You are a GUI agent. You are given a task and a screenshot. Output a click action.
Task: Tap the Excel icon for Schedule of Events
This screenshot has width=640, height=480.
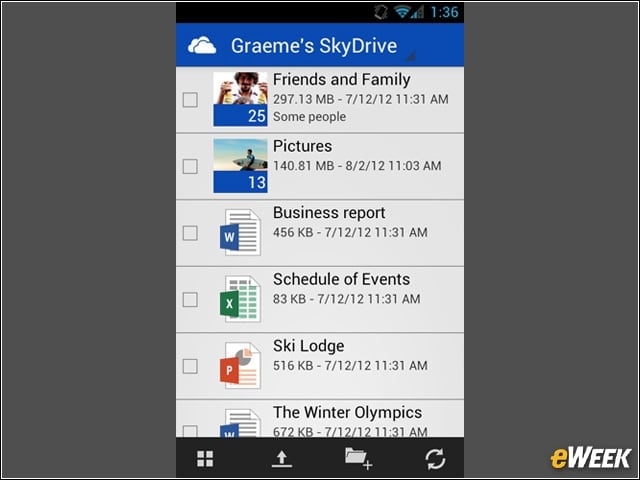pyautogui.click(x=240, y=299)
